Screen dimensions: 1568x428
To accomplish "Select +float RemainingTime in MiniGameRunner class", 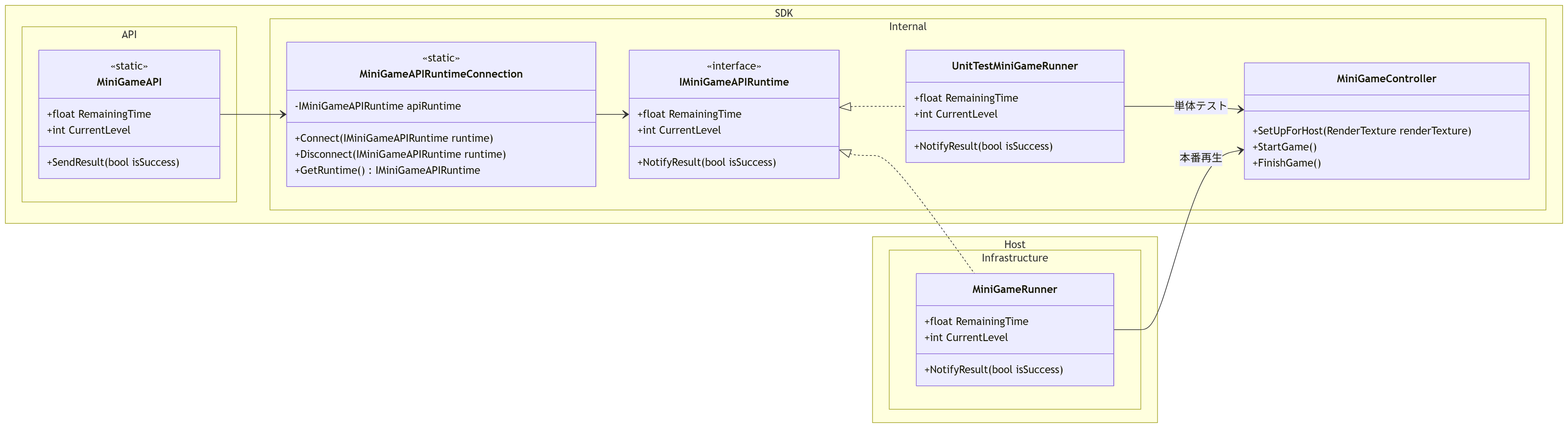I will click(976, 321).
